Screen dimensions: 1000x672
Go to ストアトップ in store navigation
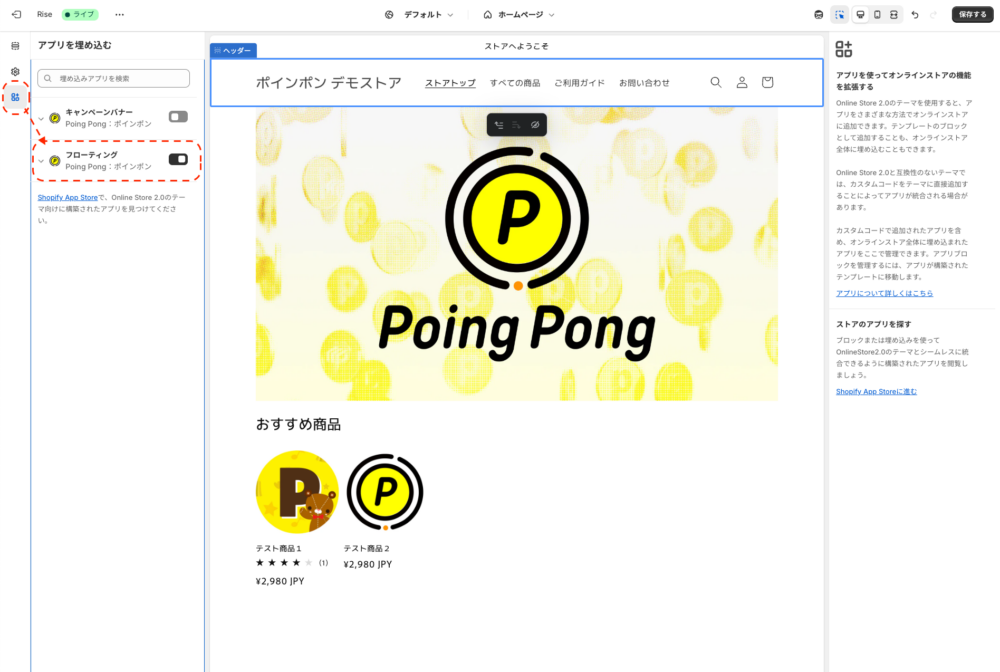coord(450,83)
